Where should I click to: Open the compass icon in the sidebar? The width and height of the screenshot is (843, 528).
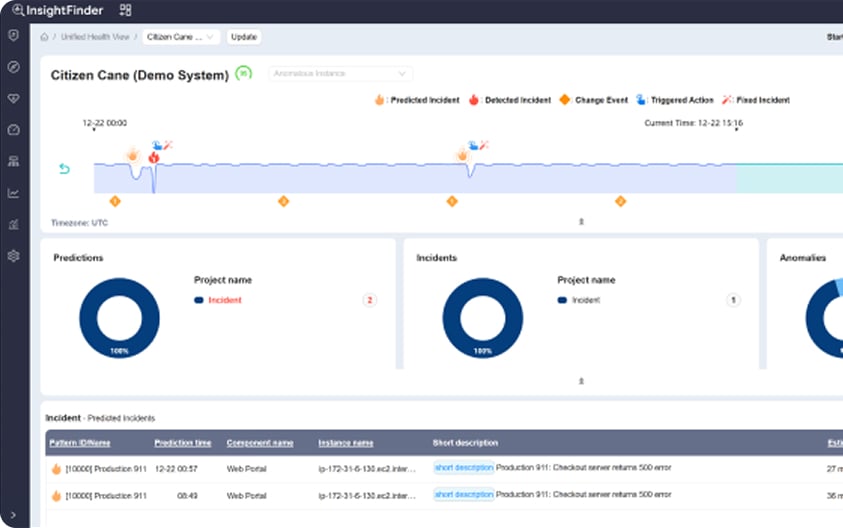coord(14,67)
